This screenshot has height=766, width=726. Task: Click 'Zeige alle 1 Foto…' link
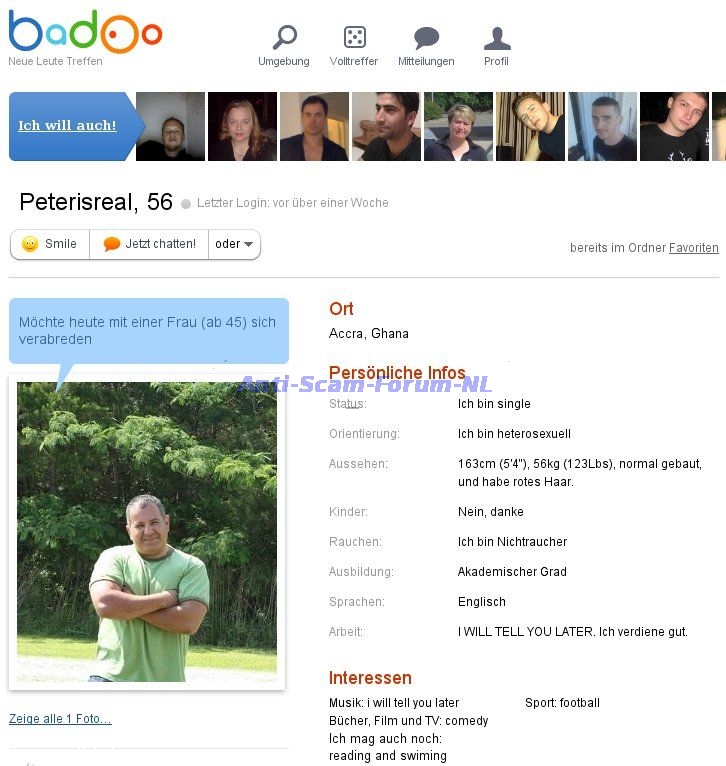(60, 719)
